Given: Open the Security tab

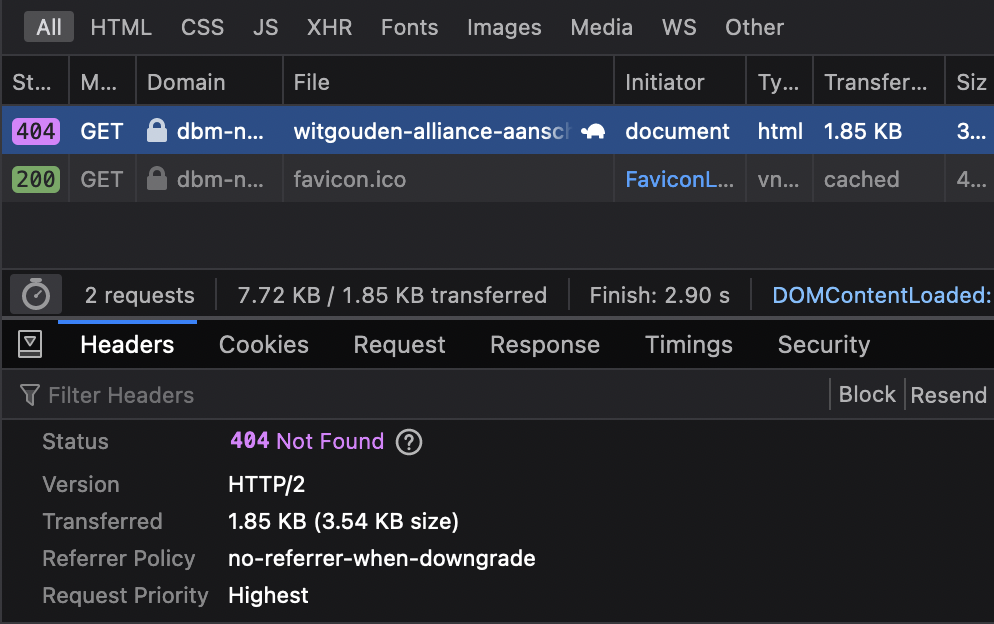Looking at the screenshot, I should pos(823,344).
